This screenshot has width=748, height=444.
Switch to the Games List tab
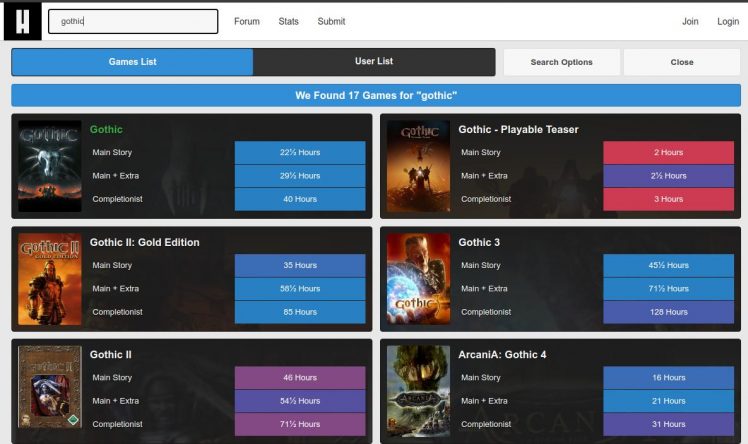pos(132,62)
